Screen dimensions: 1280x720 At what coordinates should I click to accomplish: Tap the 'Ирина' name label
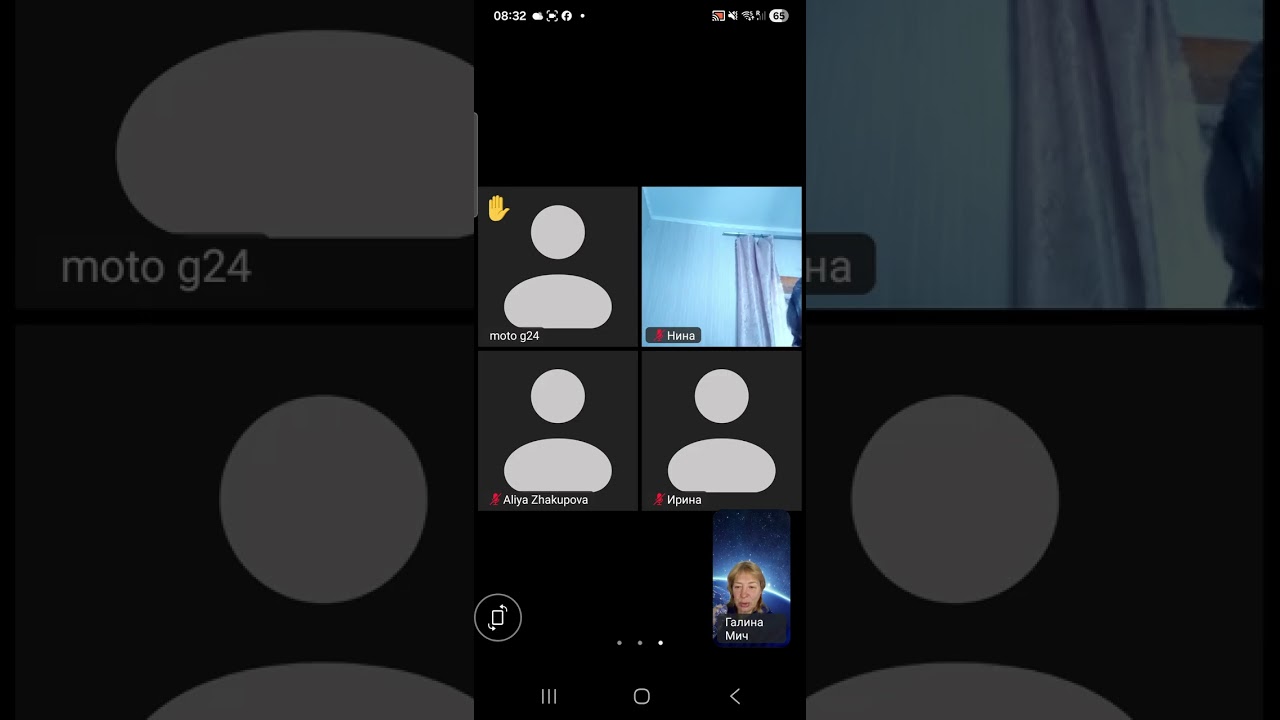click(684, 499)
